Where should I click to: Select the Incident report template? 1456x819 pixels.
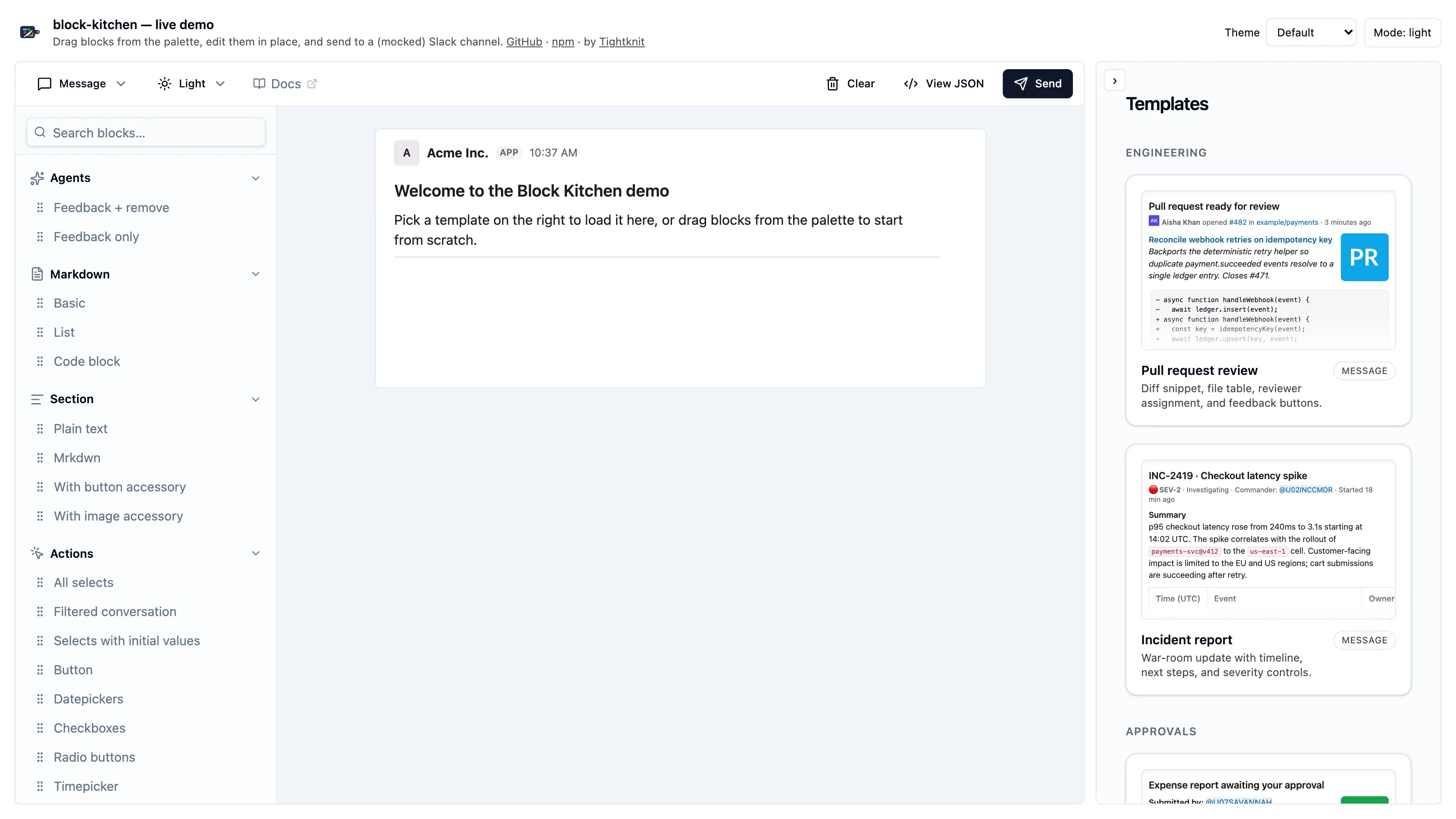click(1269, 570)
